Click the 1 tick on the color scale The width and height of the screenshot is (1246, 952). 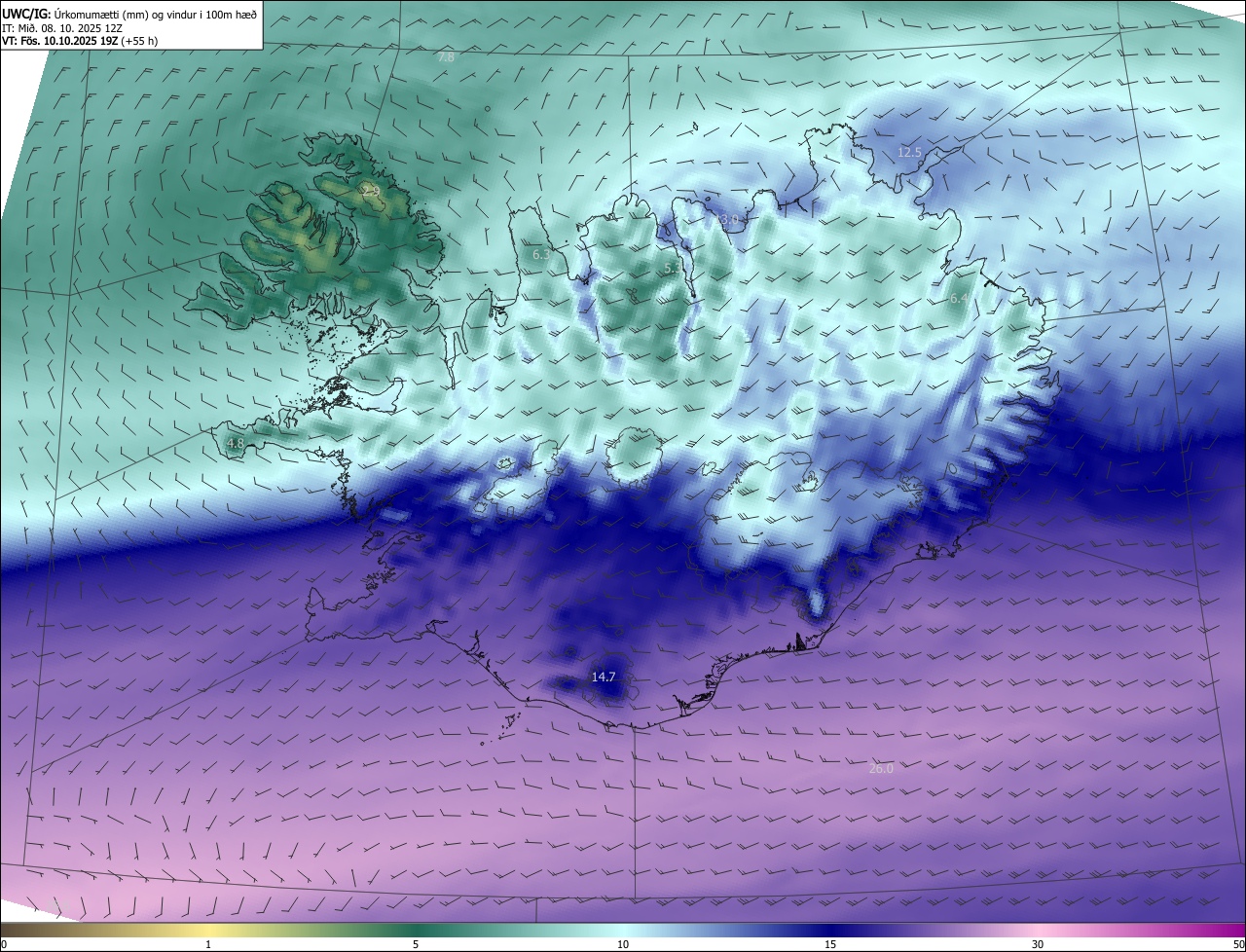pos(208,944)
